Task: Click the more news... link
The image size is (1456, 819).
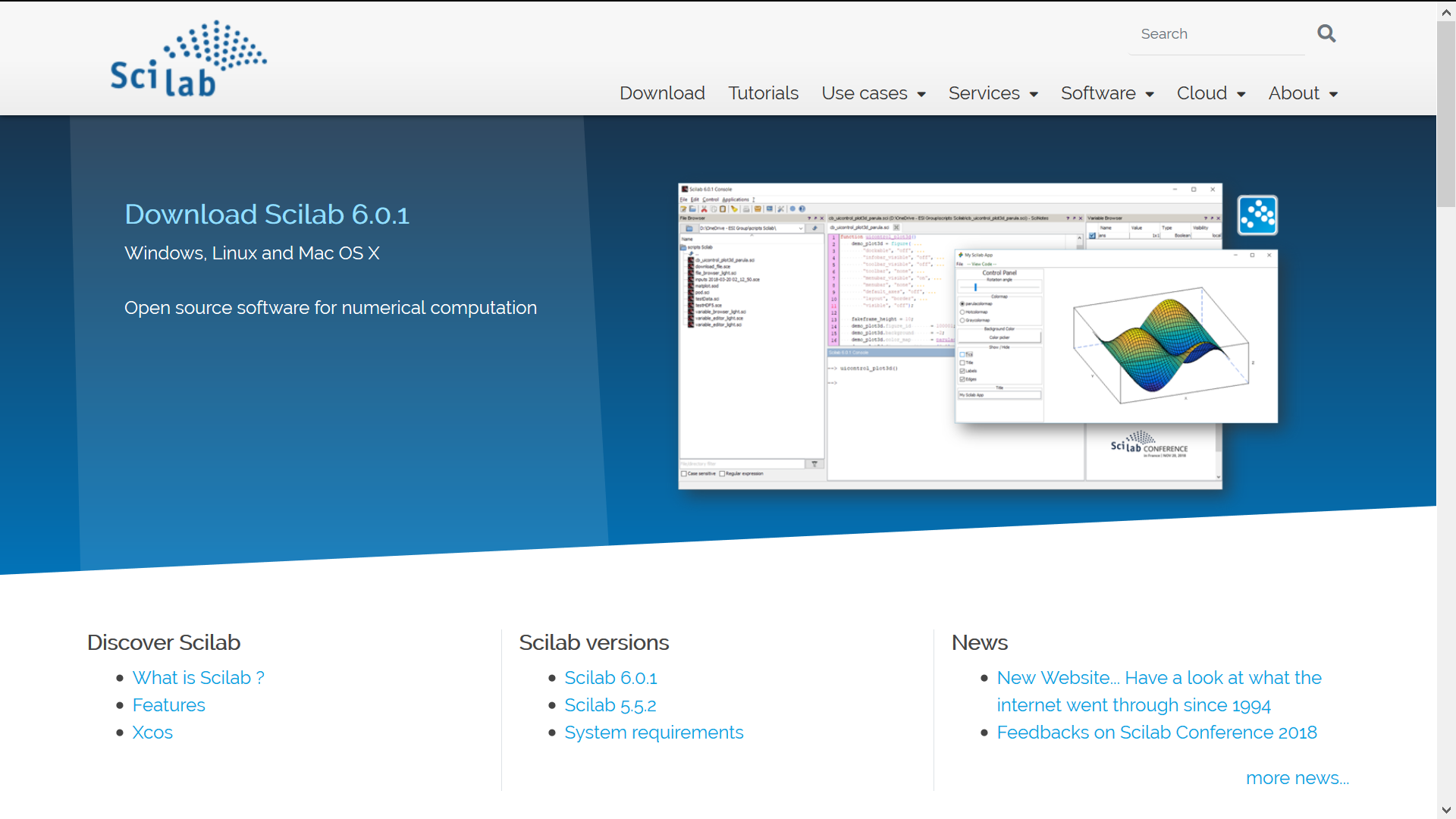Action: point(1297,778)
